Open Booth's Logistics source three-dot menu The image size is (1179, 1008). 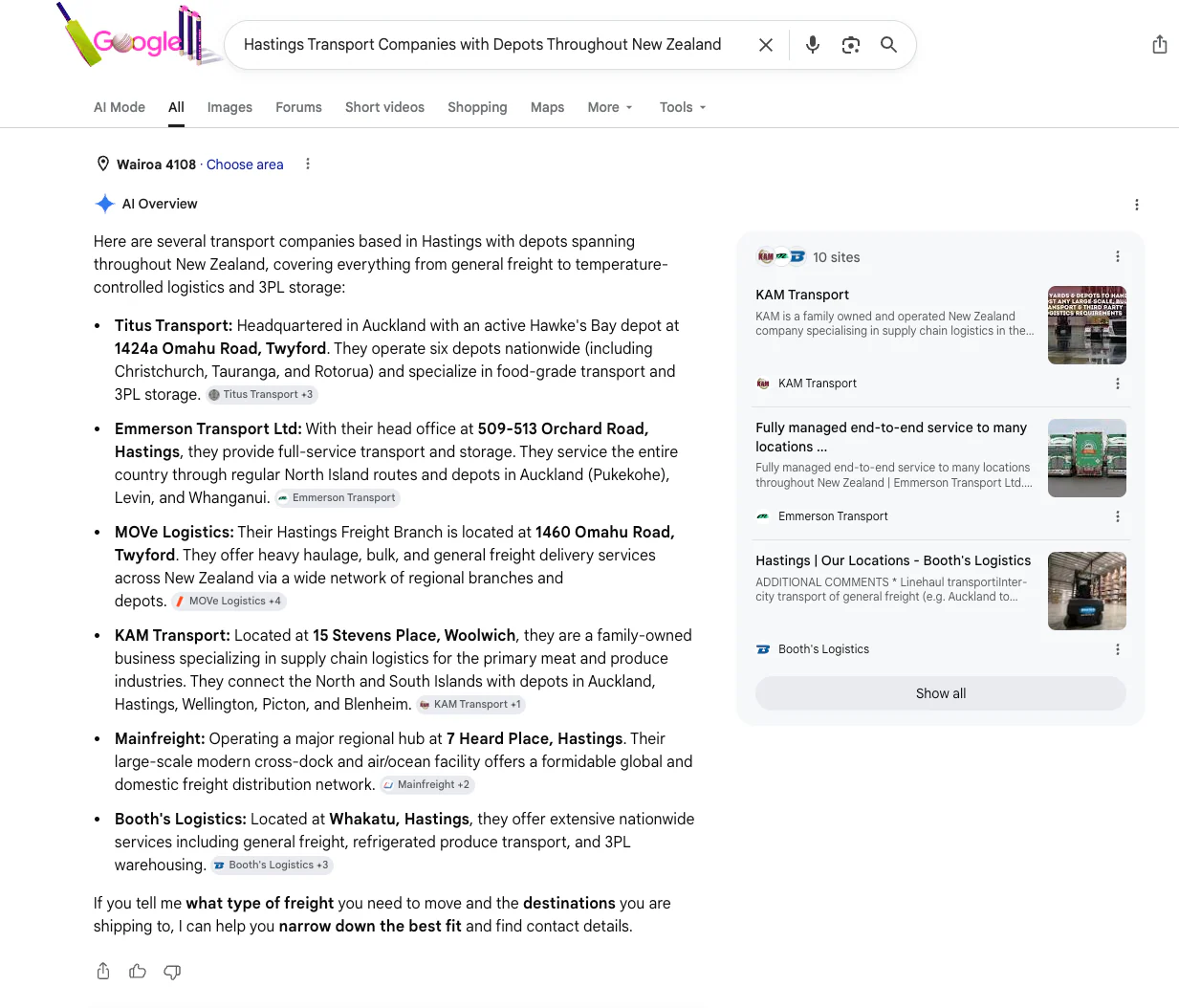tap(1117, 649)
